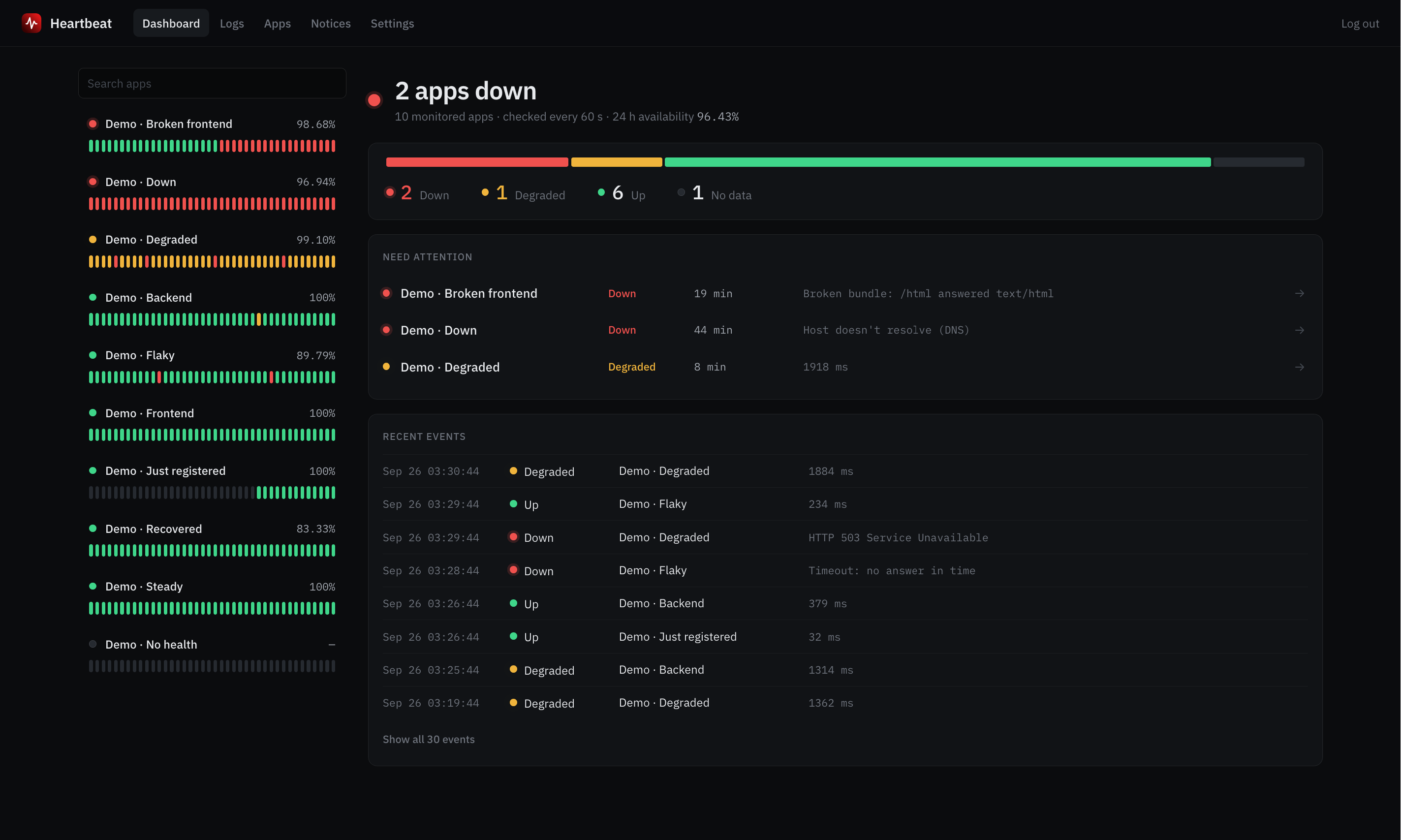
Task: Click the '2 Down' counter
Action: [x=417, y=193]
